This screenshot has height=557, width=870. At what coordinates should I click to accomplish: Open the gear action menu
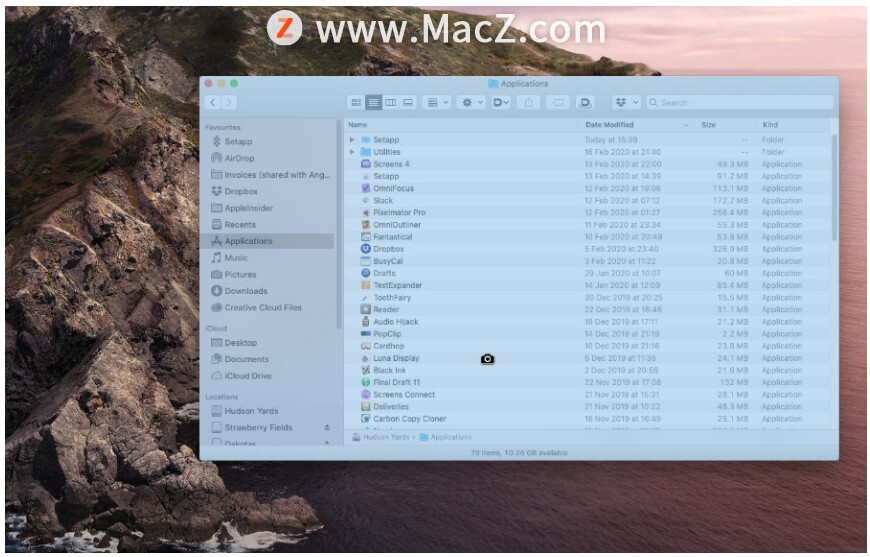(x=472, y=103)
